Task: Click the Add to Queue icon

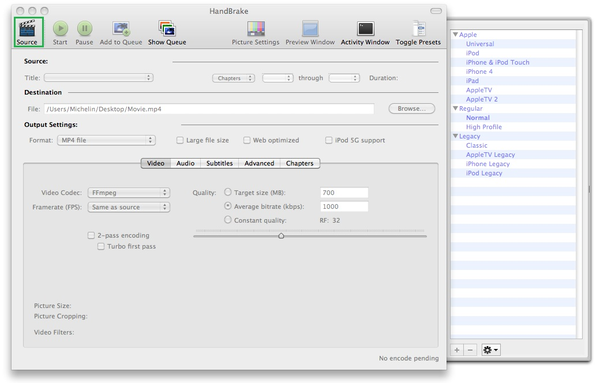Action: [x=121, y=29]
